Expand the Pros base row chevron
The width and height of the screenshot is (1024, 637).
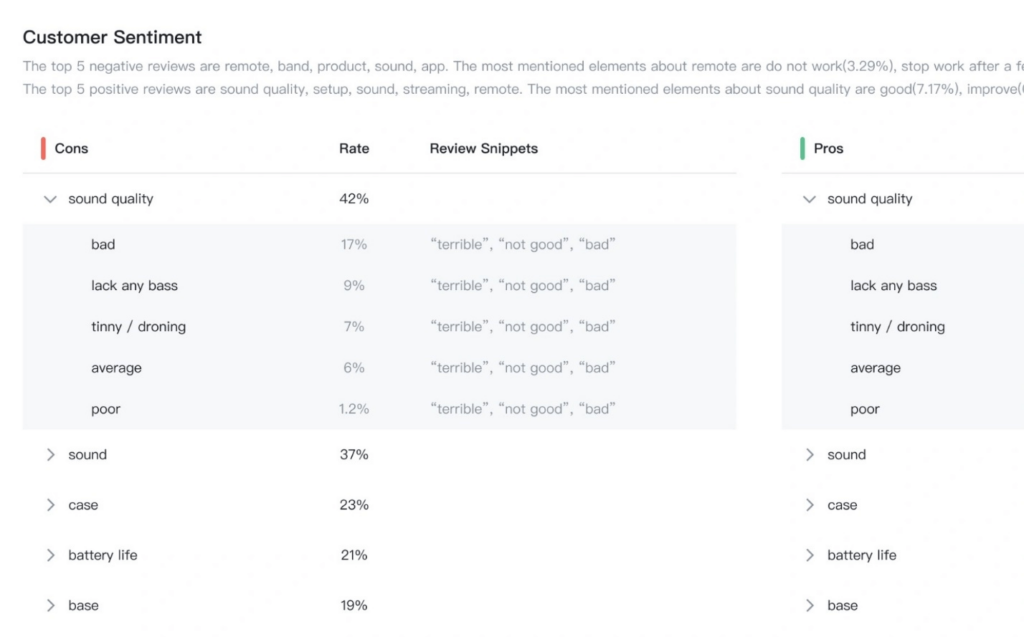click(x=809, y=606)
